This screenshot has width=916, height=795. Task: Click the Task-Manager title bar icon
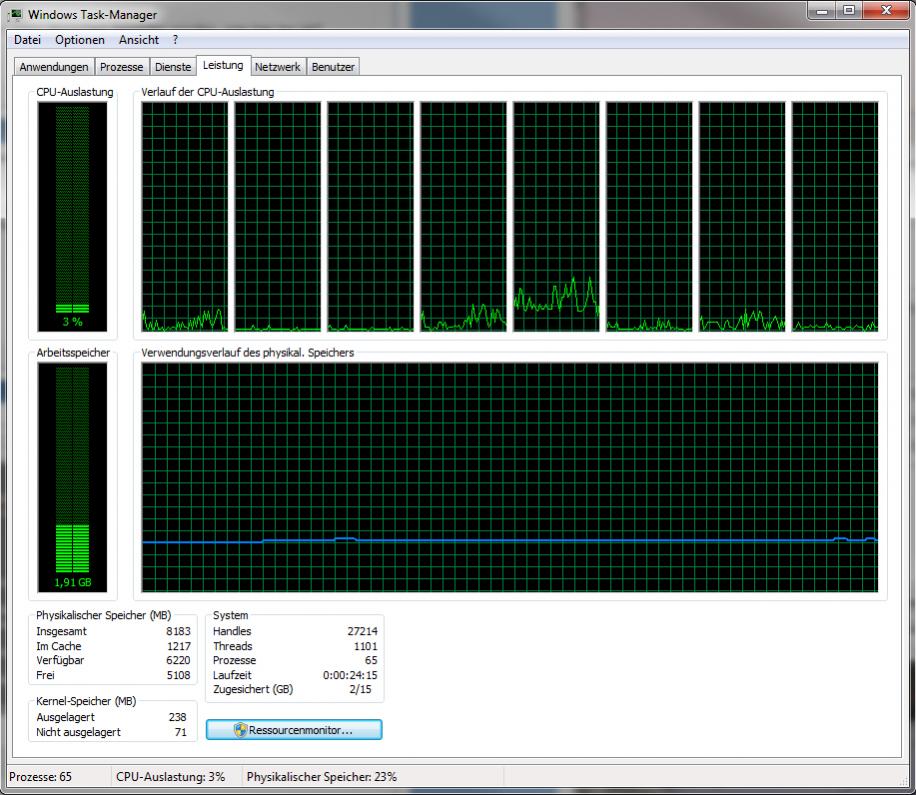[x=15, y=14]
